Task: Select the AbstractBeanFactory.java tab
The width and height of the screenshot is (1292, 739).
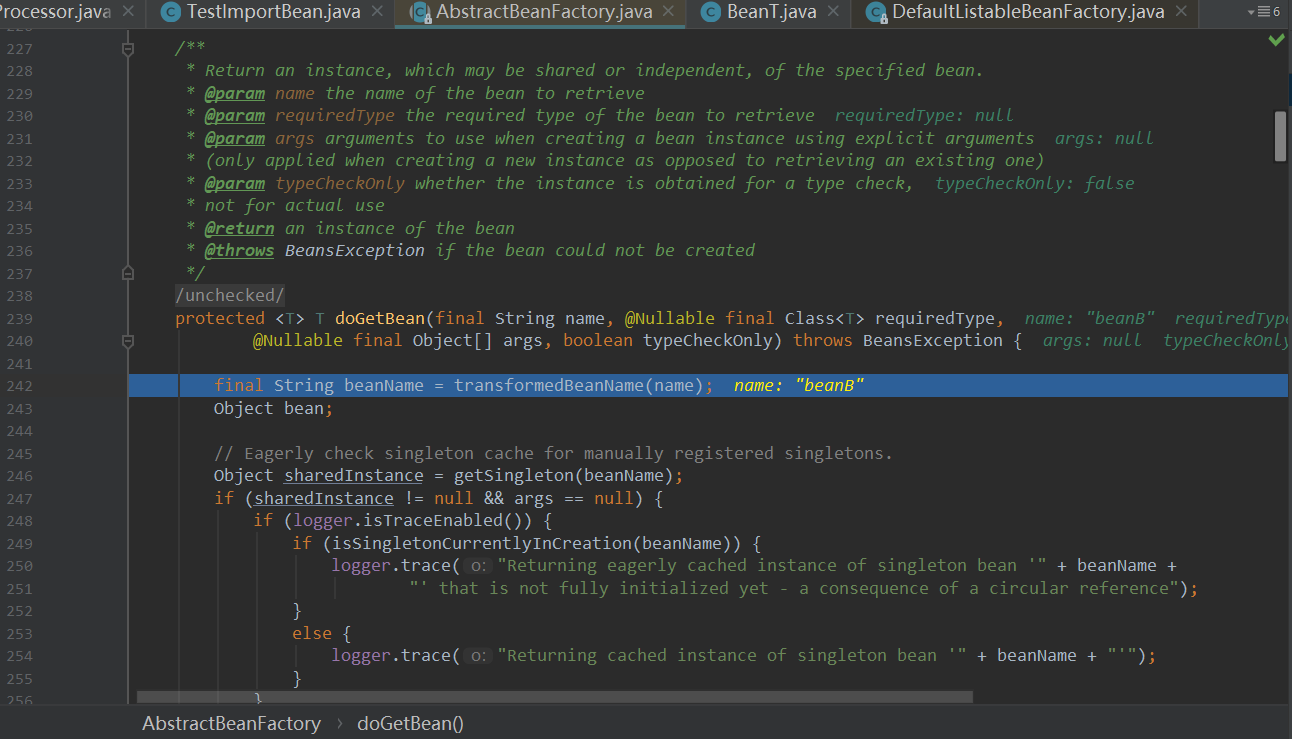Action: click(x=544, y=12)
